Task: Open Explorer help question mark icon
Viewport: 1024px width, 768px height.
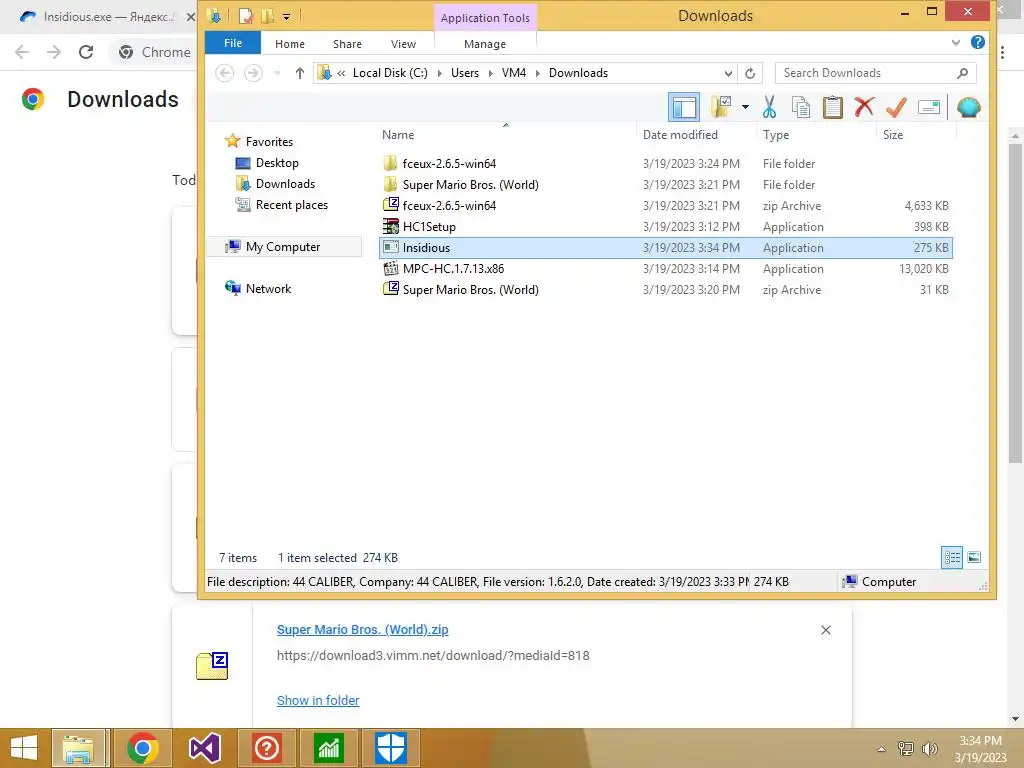Action: 978,42
